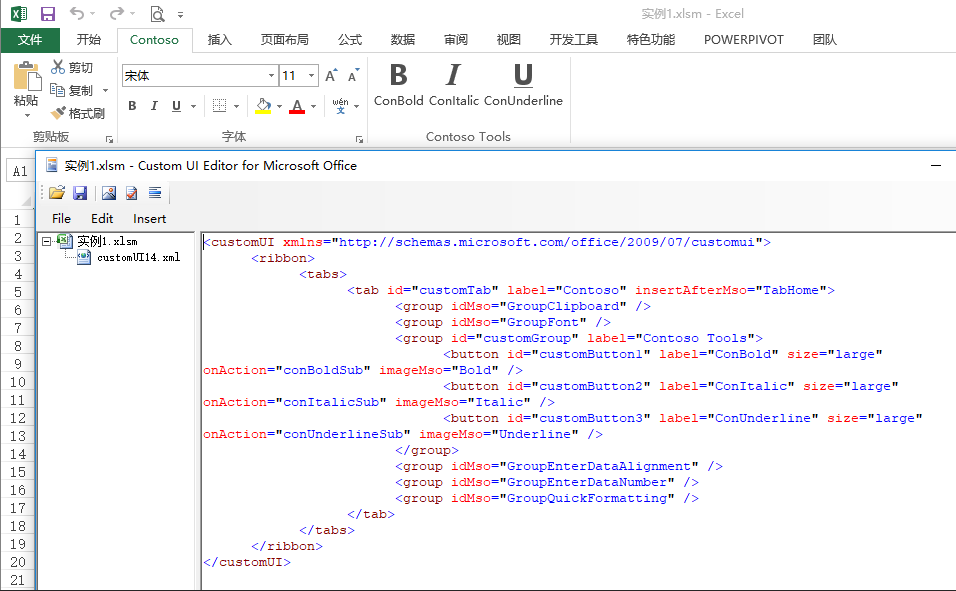The height and width of the screenshot is (591, 956).
Task: Click the large ConBold button
Action: point(399,85)
